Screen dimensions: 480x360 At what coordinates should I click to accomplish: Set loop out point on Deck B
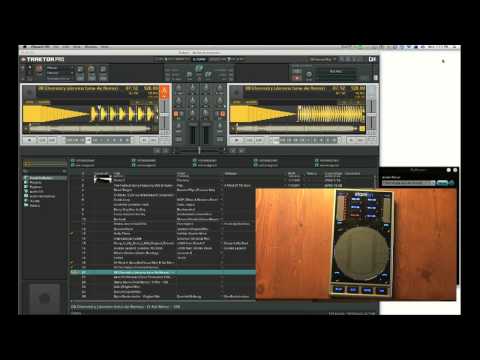361,140
